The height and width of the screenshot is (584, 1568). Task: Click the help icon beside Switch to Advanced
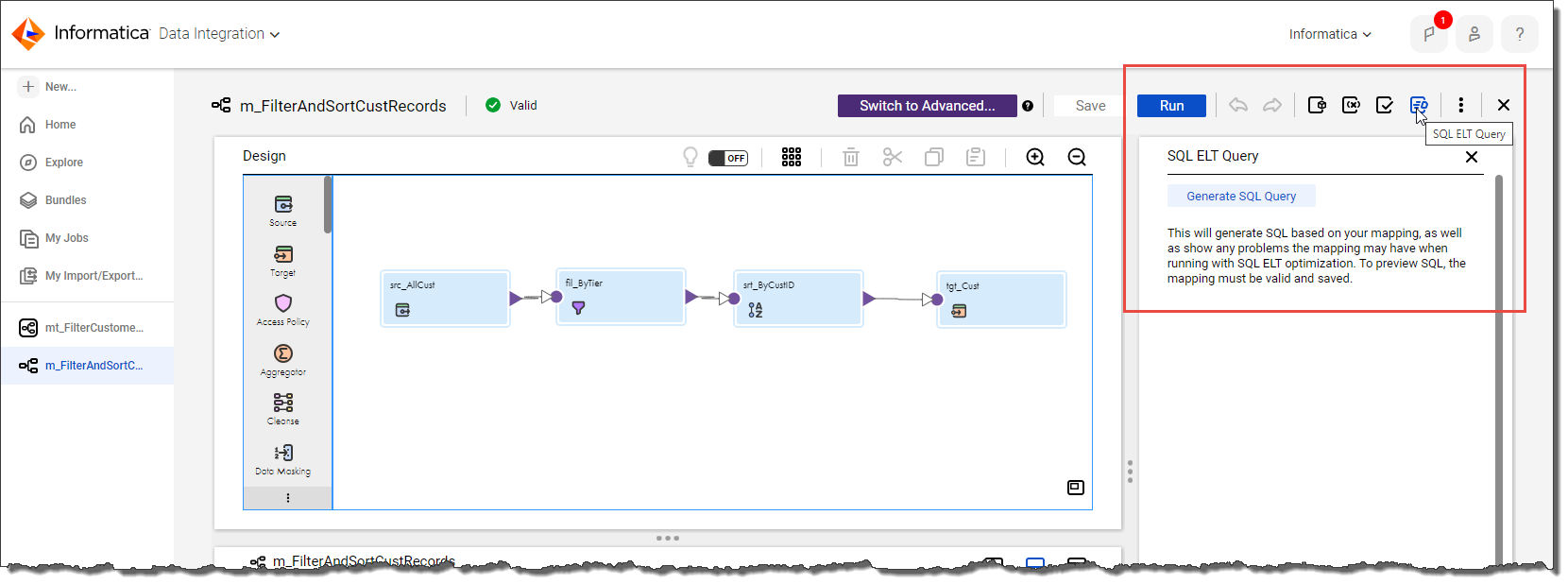[x=1028, y=106]
